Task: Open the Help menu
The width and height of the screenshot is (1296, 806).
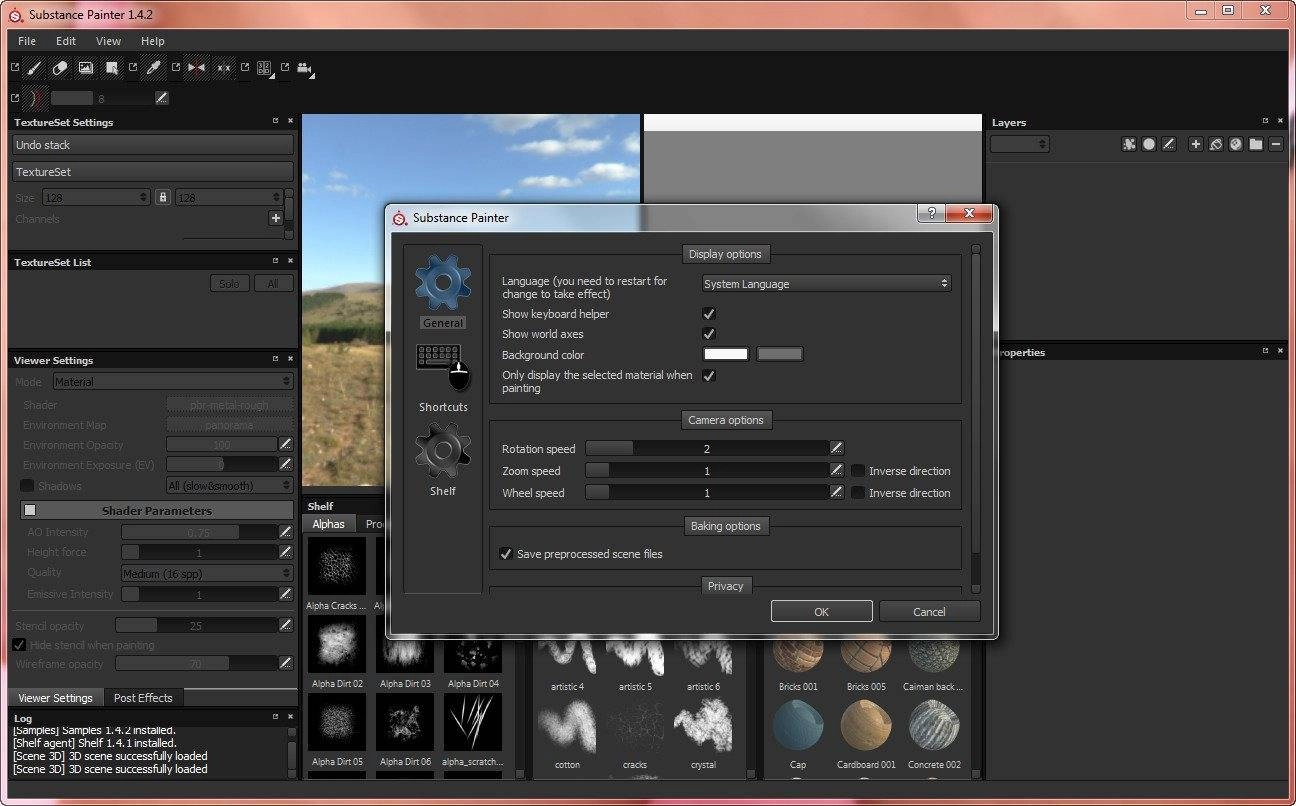Action: pyautogui.click(x=153, y=41)
